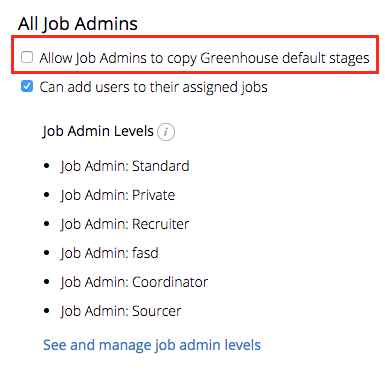This screenshot has width=385, height=375.
Task: Click the 'All Job Admins' section heading
Action: tap(78, 24)
